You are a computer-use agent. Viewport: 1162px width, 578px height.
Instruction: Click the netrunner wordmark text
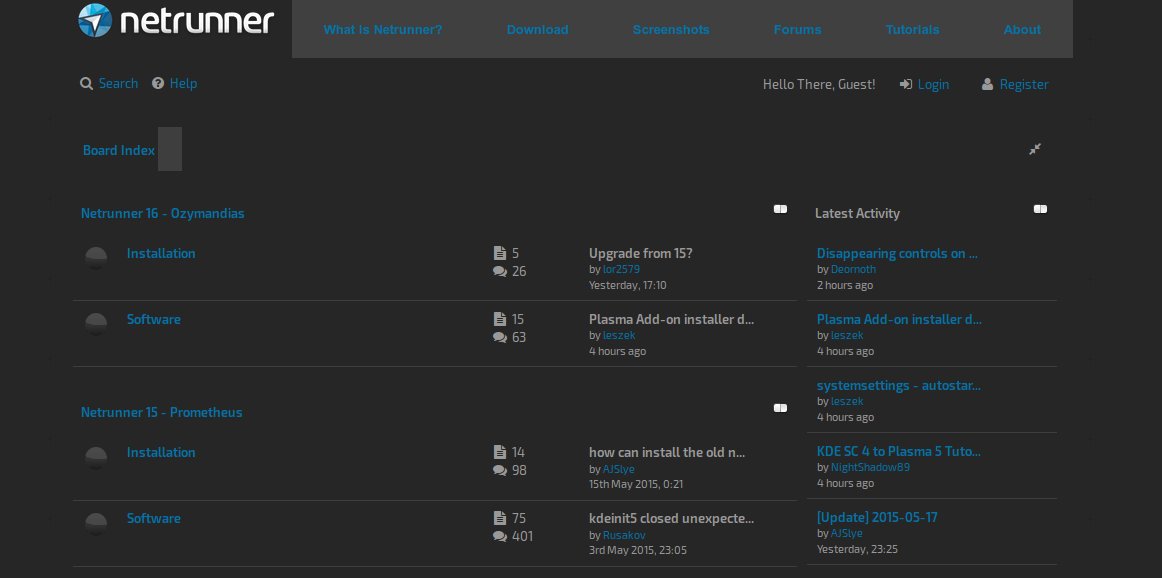click(x=197, y=21)
